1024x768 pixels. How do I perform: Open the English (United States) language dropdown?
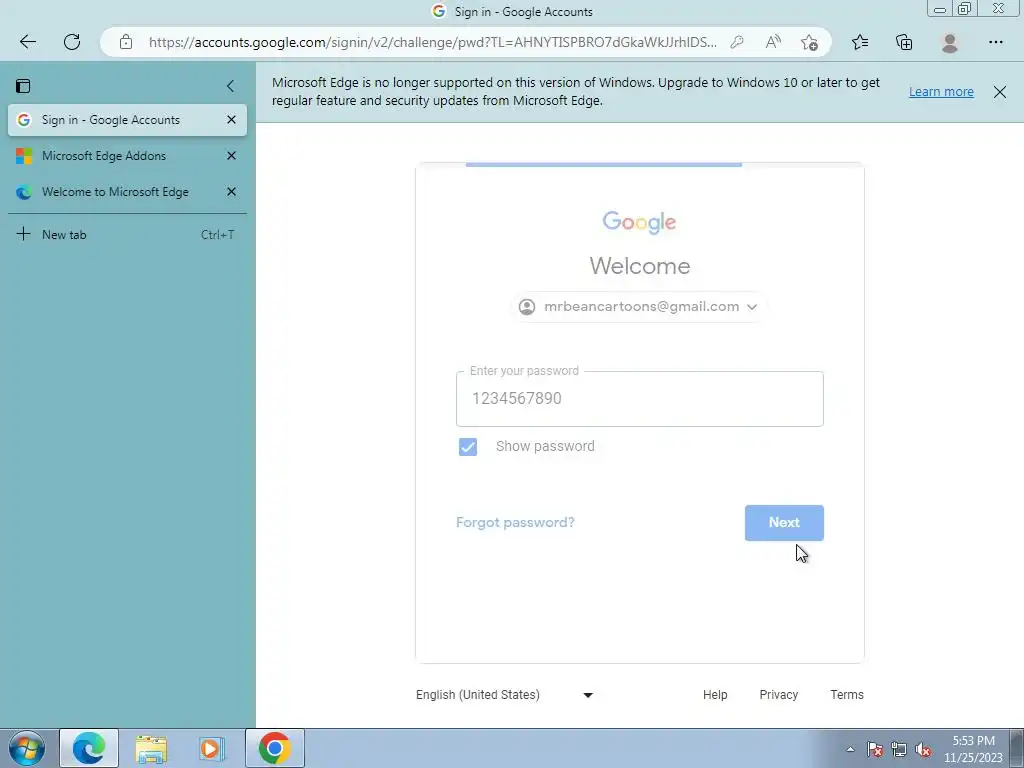pyautogui.click(x=504, y=695)
